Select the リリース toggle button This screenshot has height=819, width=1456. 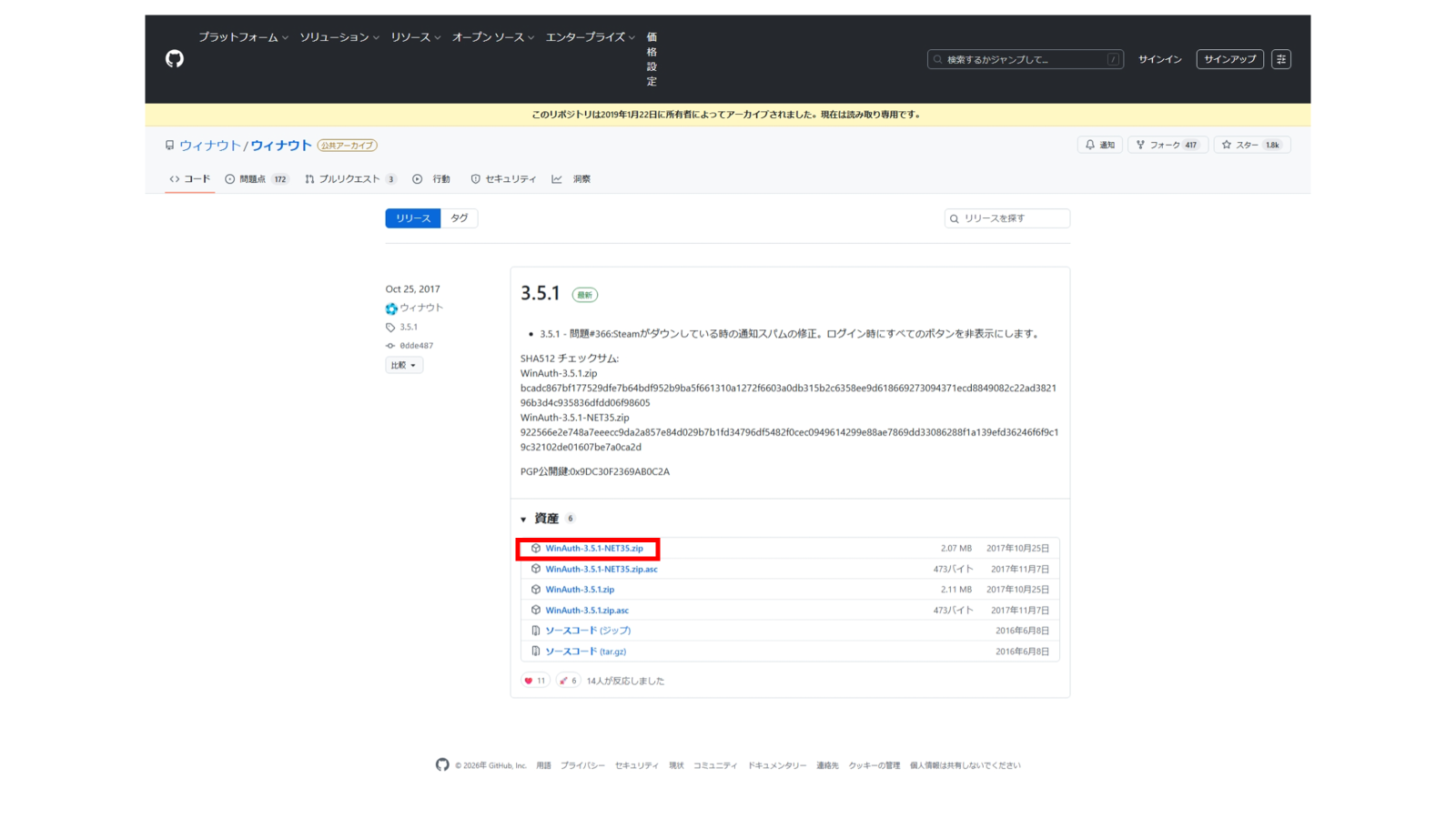412,218
